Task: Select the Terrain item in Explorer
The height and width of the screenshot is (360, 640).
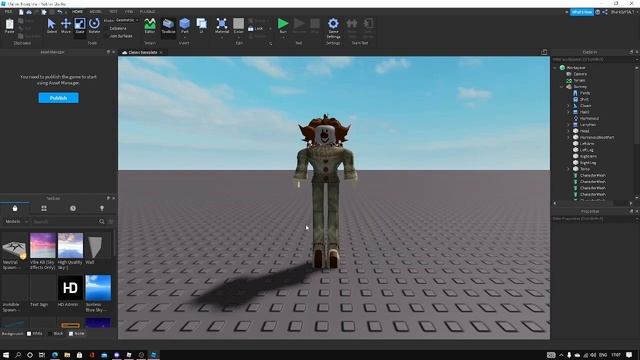Action: tap(579, 80)
